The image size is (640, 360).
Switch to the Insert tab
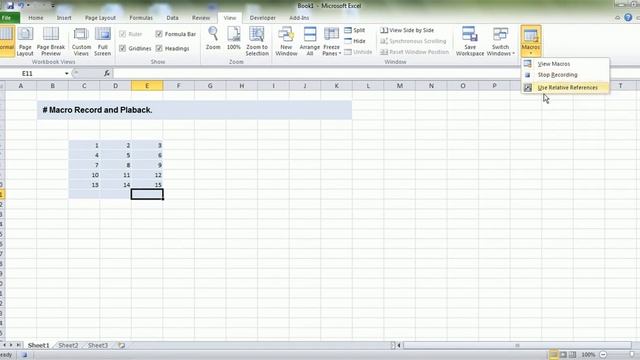click(x=64, y=18)
